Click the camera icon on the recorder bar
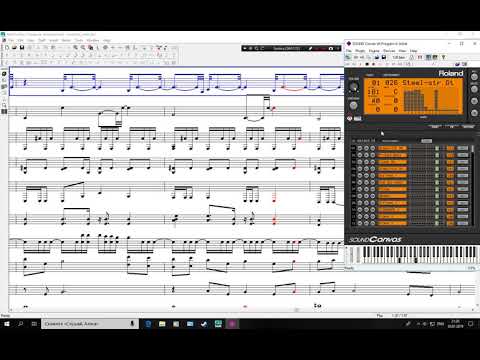480x360 pixels. (330, 48)
